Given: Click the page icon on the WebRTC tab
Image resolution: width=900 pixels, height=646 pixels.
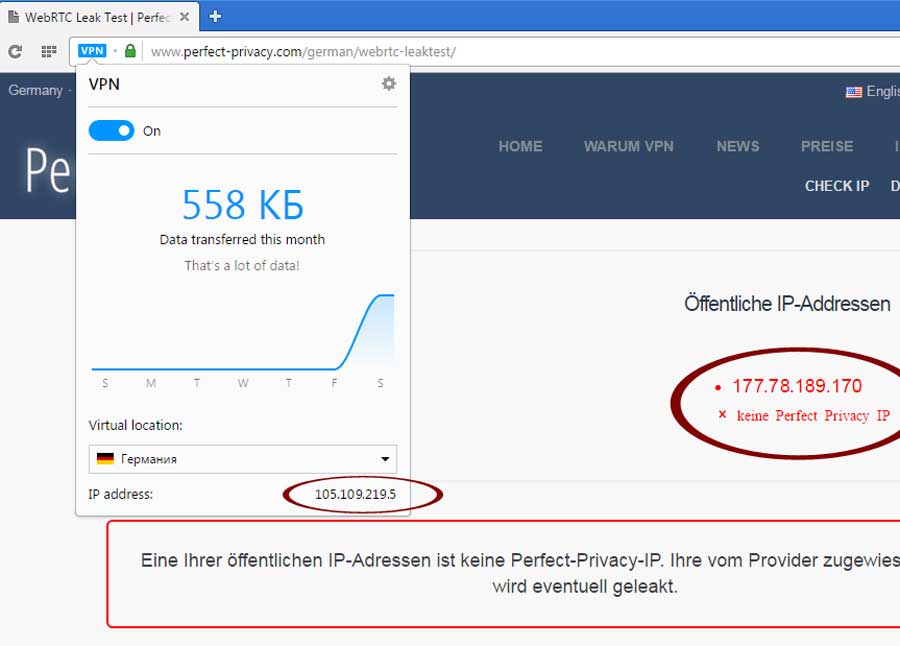Looking at the screenshot, I should 13,17.
